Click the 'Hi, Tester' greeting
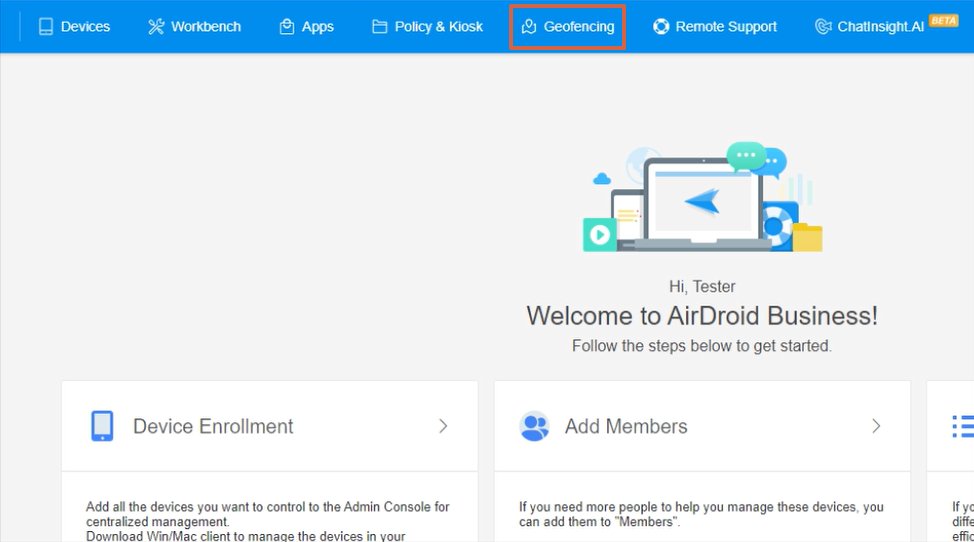 (x=702, y=286)
